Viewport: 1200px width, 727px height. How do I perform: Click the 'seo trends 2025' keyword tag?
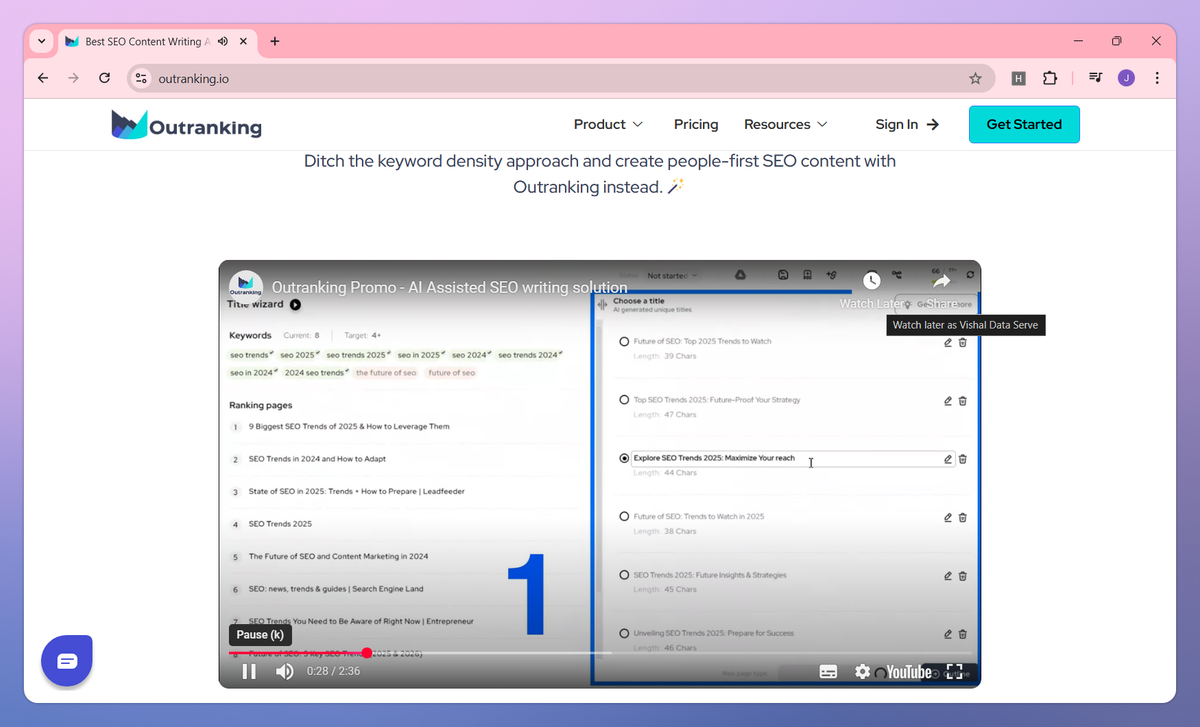[358, 355]
